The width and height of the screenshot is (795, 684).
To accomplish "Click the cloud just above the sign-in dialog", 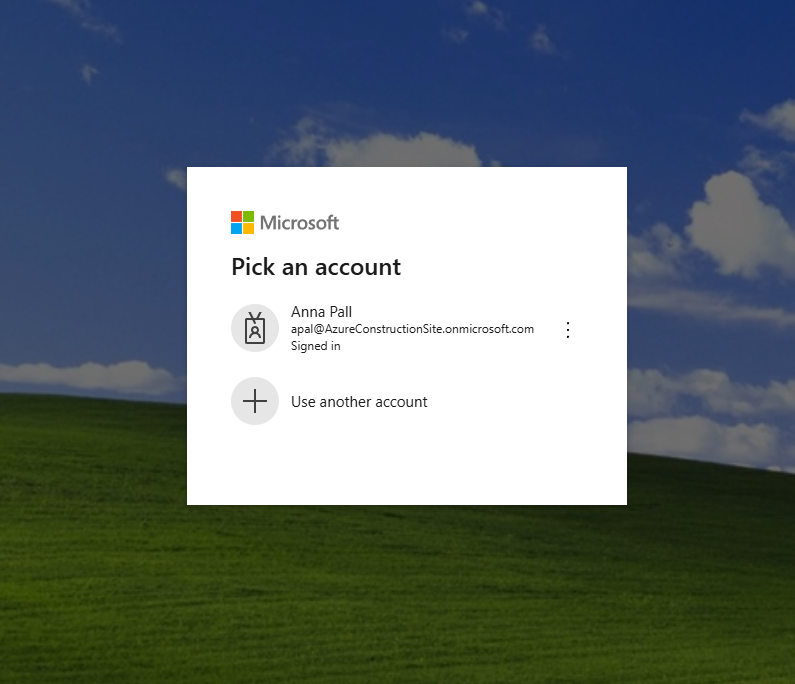I will tap(400, 150).
